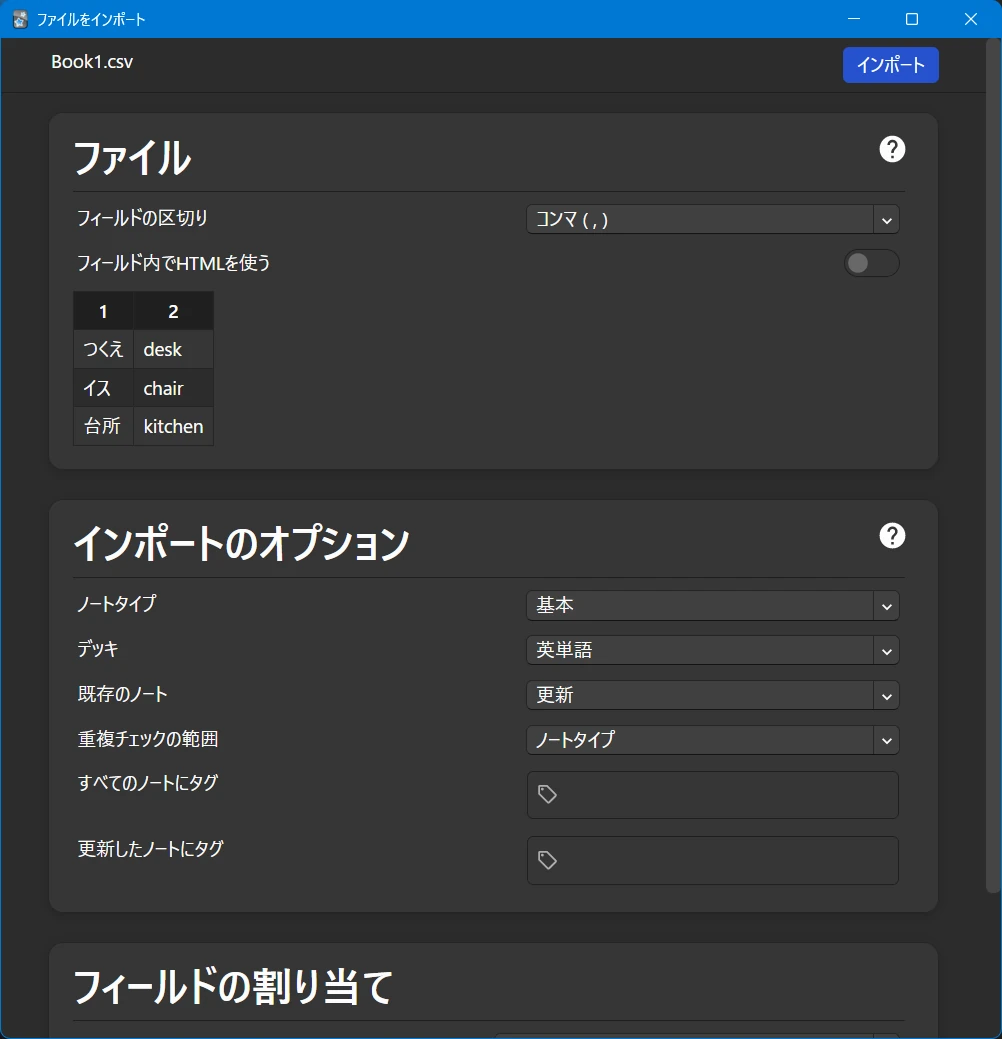The width and height of the screenshot is (1002, 1039).
Task: Click column header 2 in preview table
Action: point(173,312)
